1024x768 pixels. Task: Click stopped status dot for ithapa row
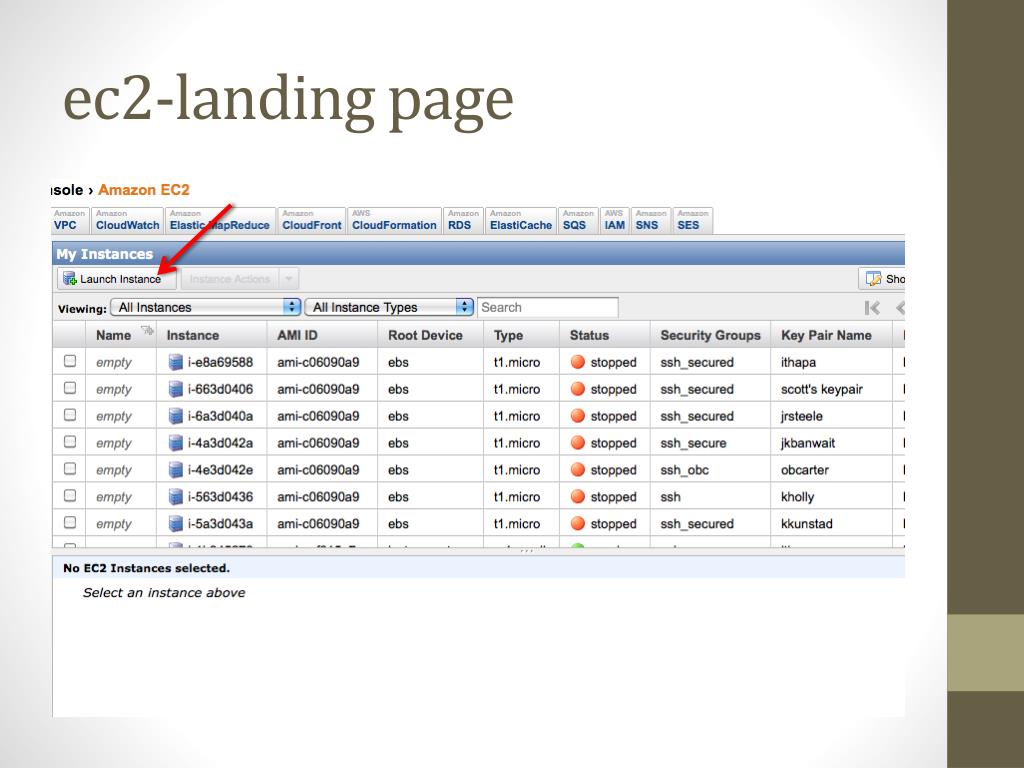tap(577, 362)
